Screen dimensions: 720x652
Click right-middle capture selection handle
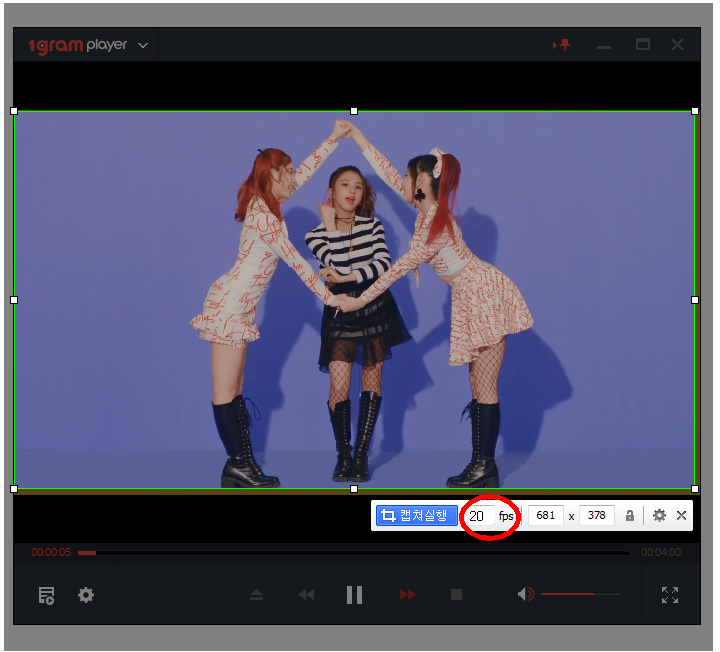click(x=695, y=300)
